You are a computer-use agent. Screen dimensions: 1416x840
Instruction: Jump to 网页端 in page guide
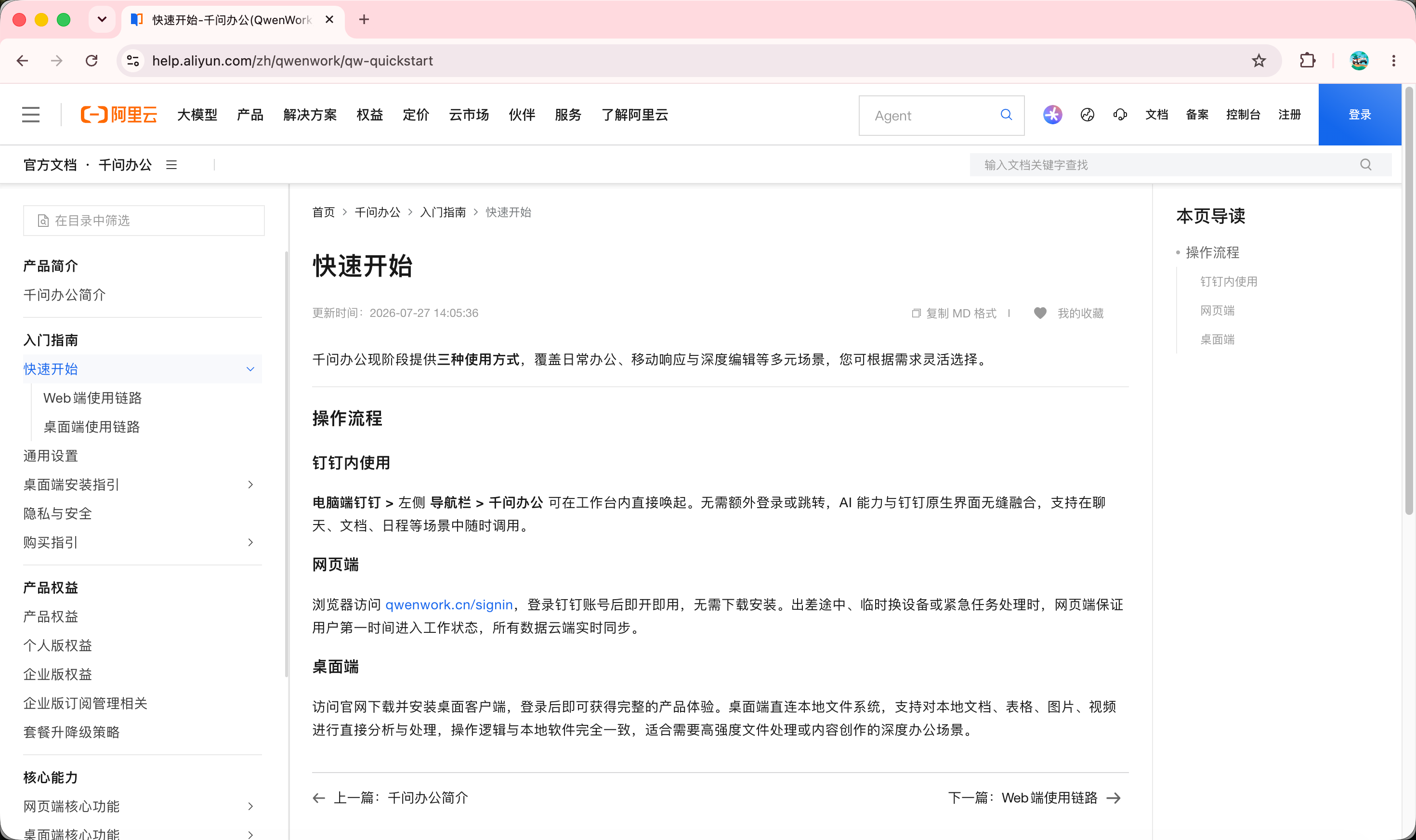(x=1218, y=310)
